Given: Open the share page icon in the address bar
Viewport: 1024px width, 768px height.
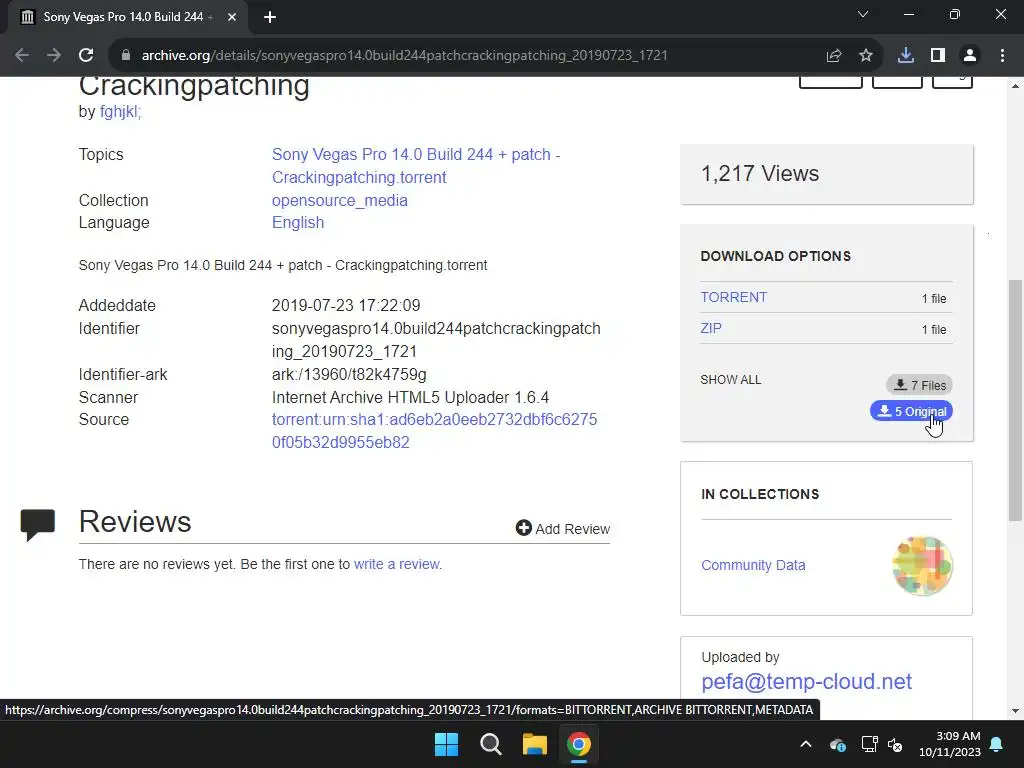Looking at the screenshot, I should click(x=834, y=56).
